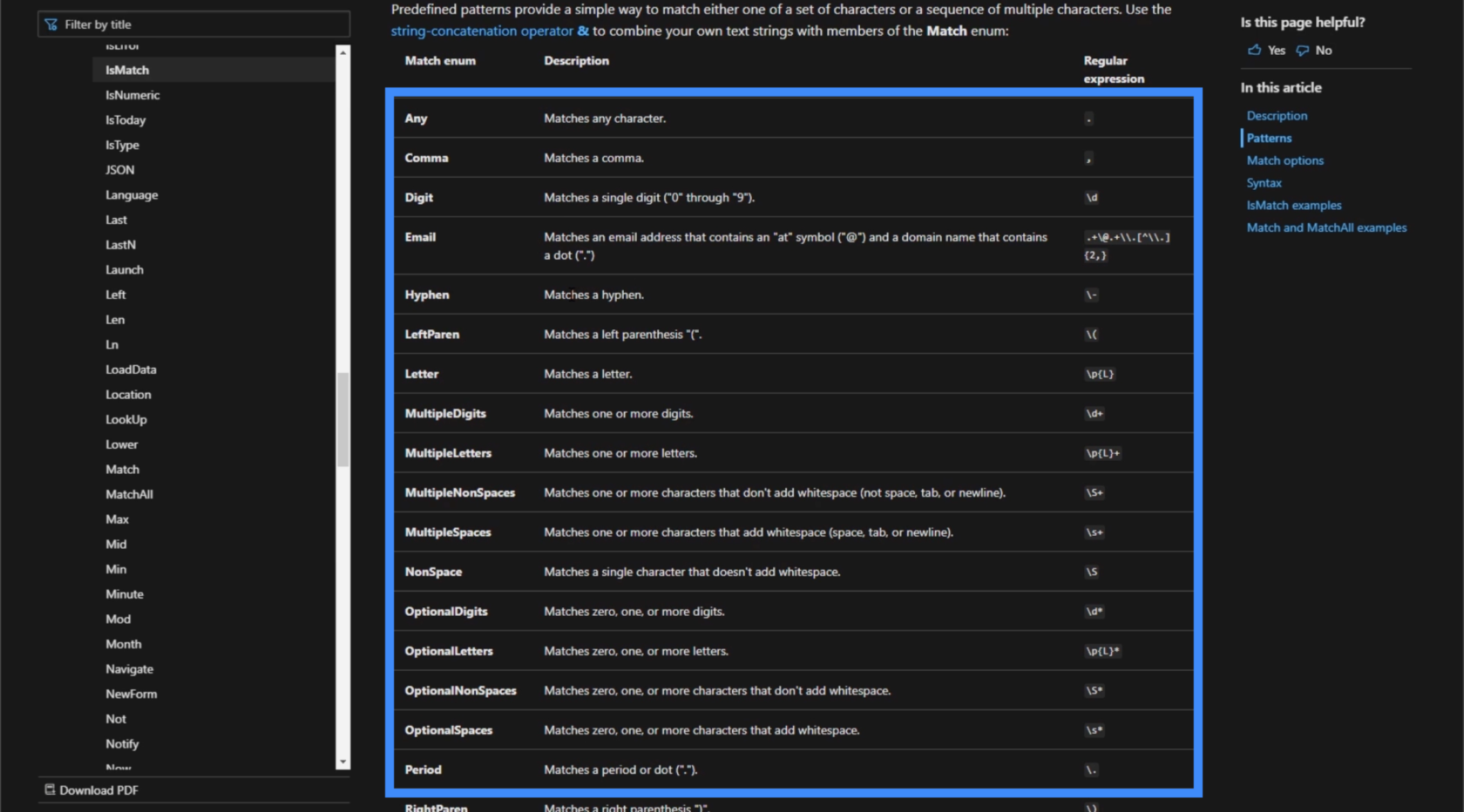The width and height of the screenshot is (1464, 812).
Task: Open LastN in the sidebar list
Action: click(120, 245)
